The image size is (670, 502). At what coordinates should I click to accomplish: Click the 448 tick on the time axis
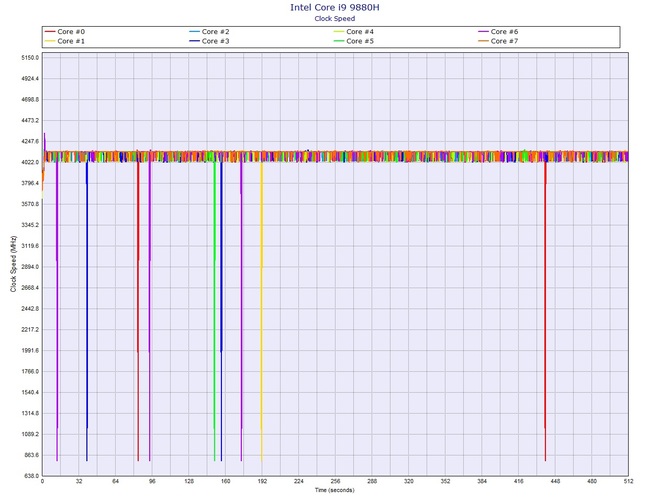click(x=555, y=481)
